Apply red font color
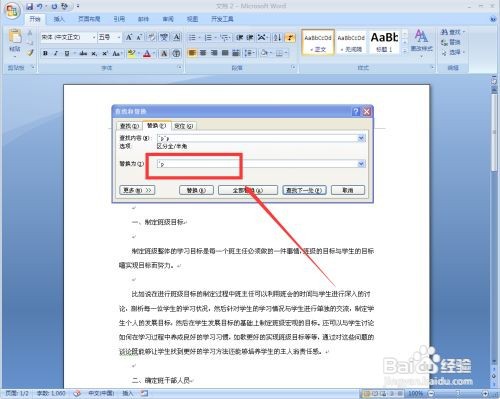 click(x=147, y=53)
